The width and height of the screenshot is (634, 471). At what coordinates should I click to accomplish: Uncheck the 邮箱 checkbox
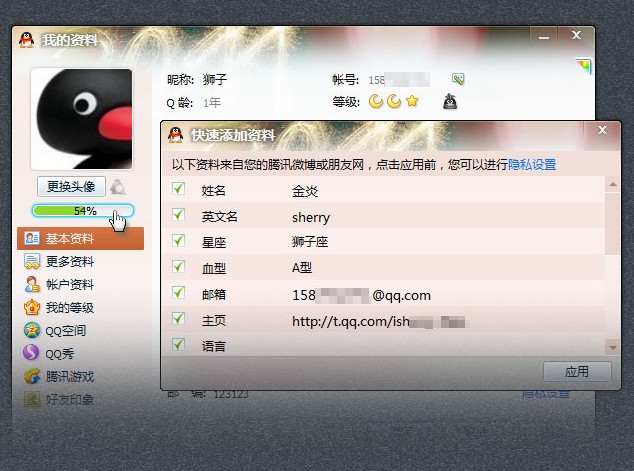[x=178, y=292]
